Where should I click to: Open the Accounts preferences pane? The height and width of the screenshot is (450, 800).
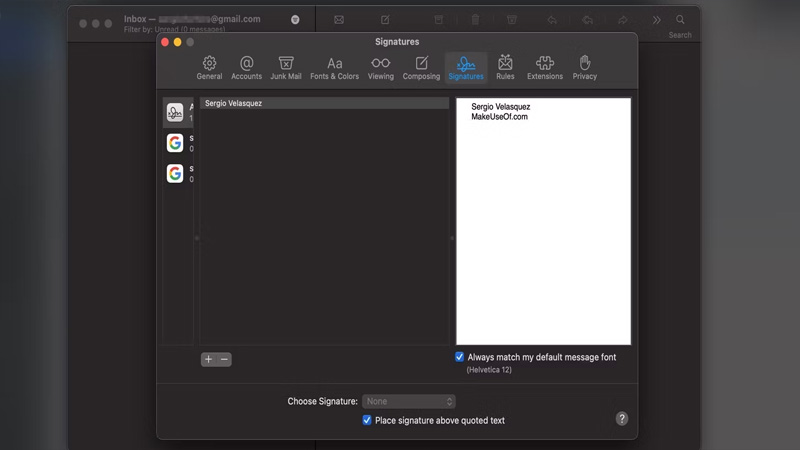[246, 68]
